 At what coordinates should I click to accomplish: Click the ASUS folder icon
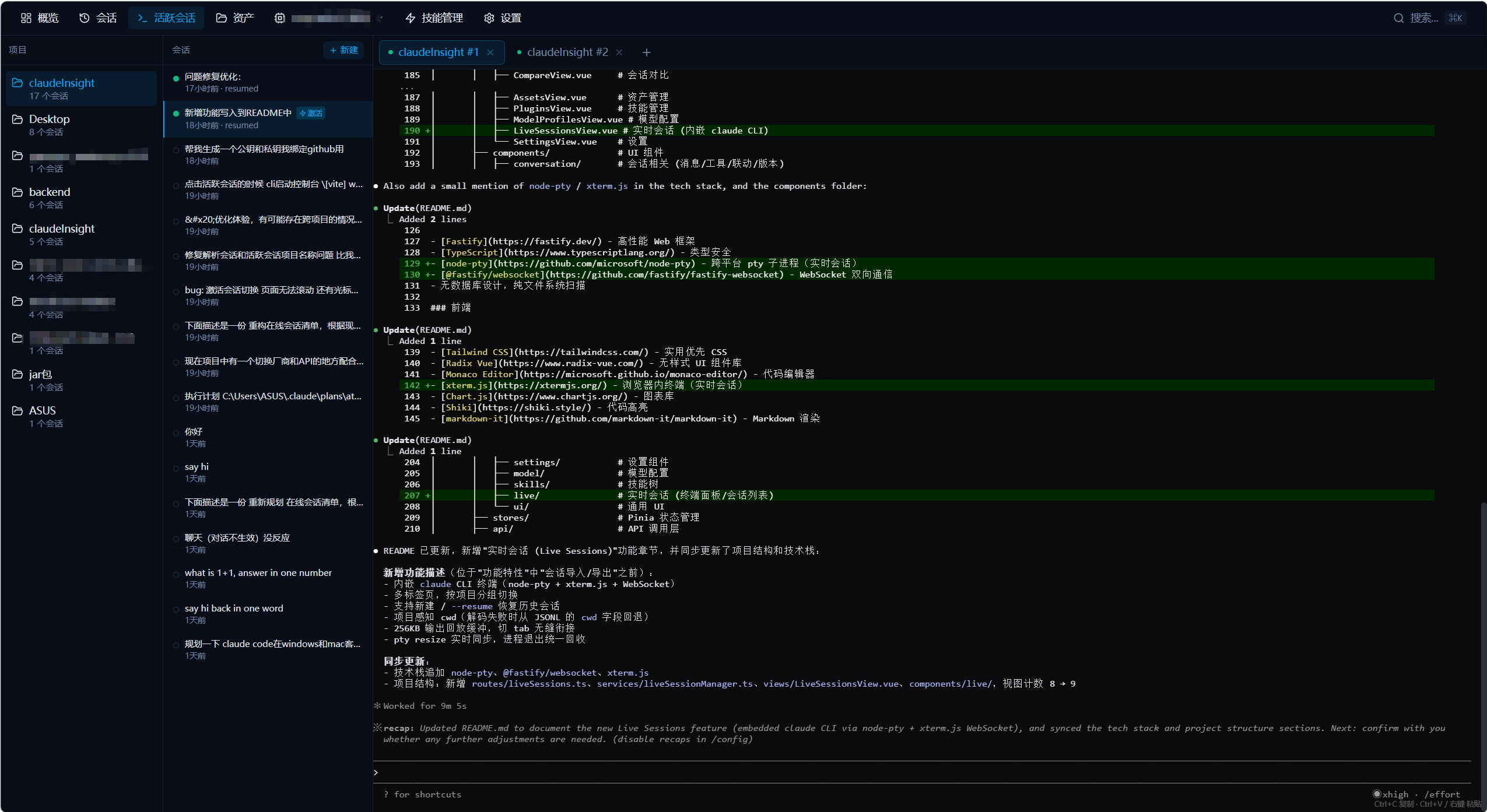tap(17, 410)
